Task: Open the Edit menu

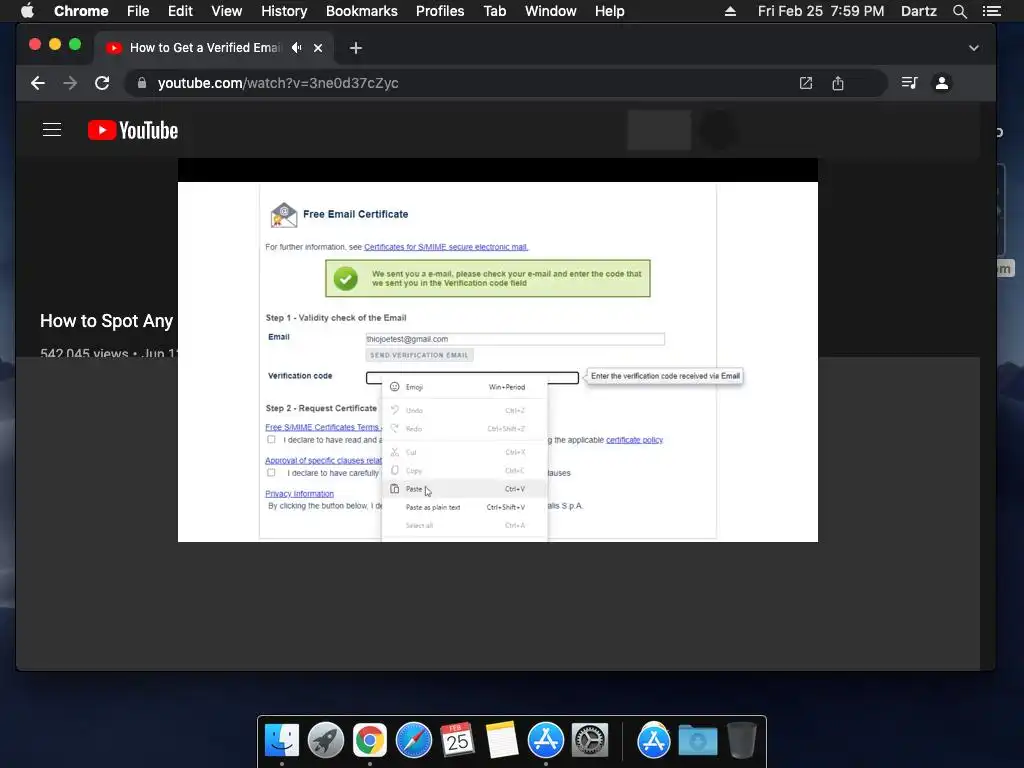Action: 180,11
